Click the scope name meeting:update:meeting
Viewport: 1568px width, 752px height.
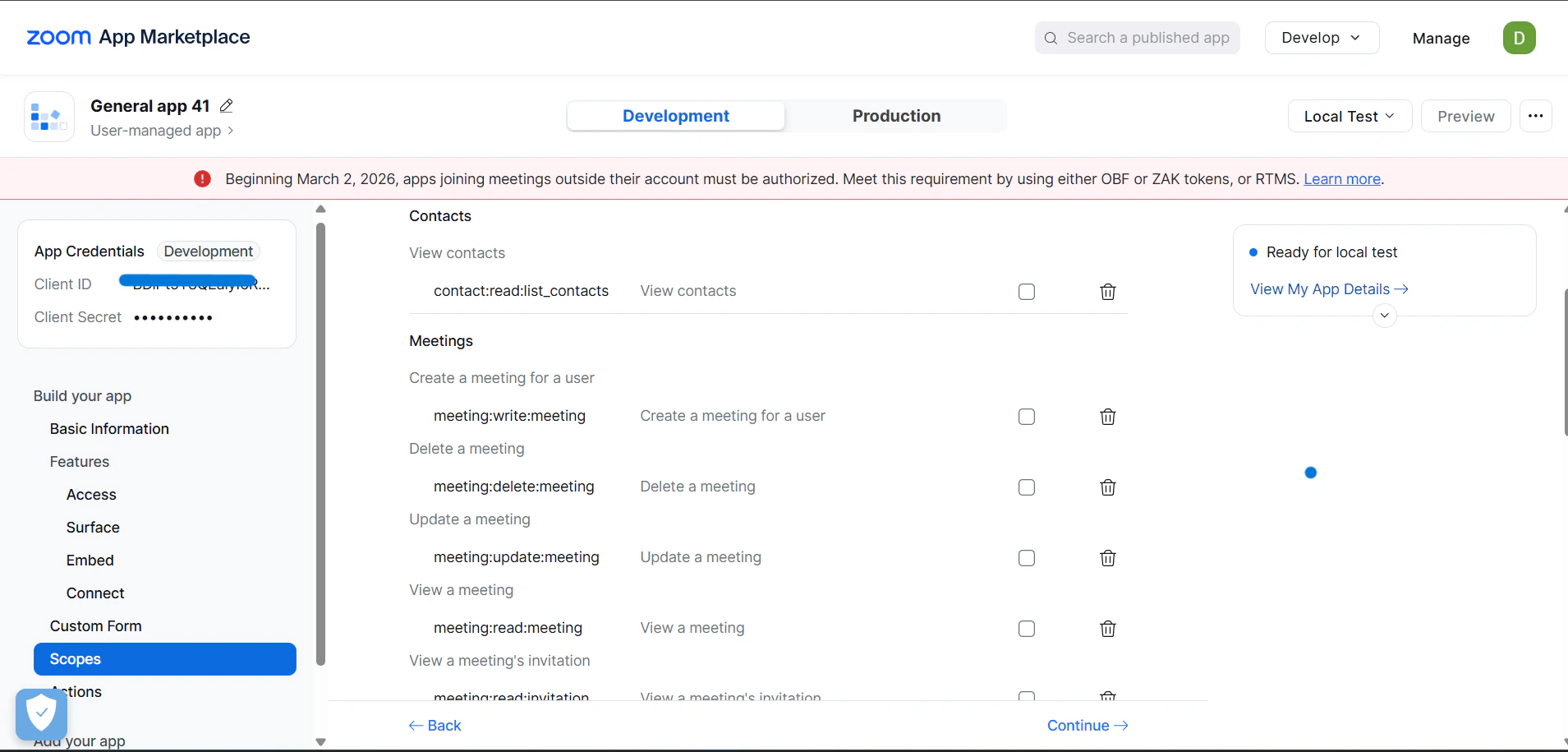tap(516, 557)
